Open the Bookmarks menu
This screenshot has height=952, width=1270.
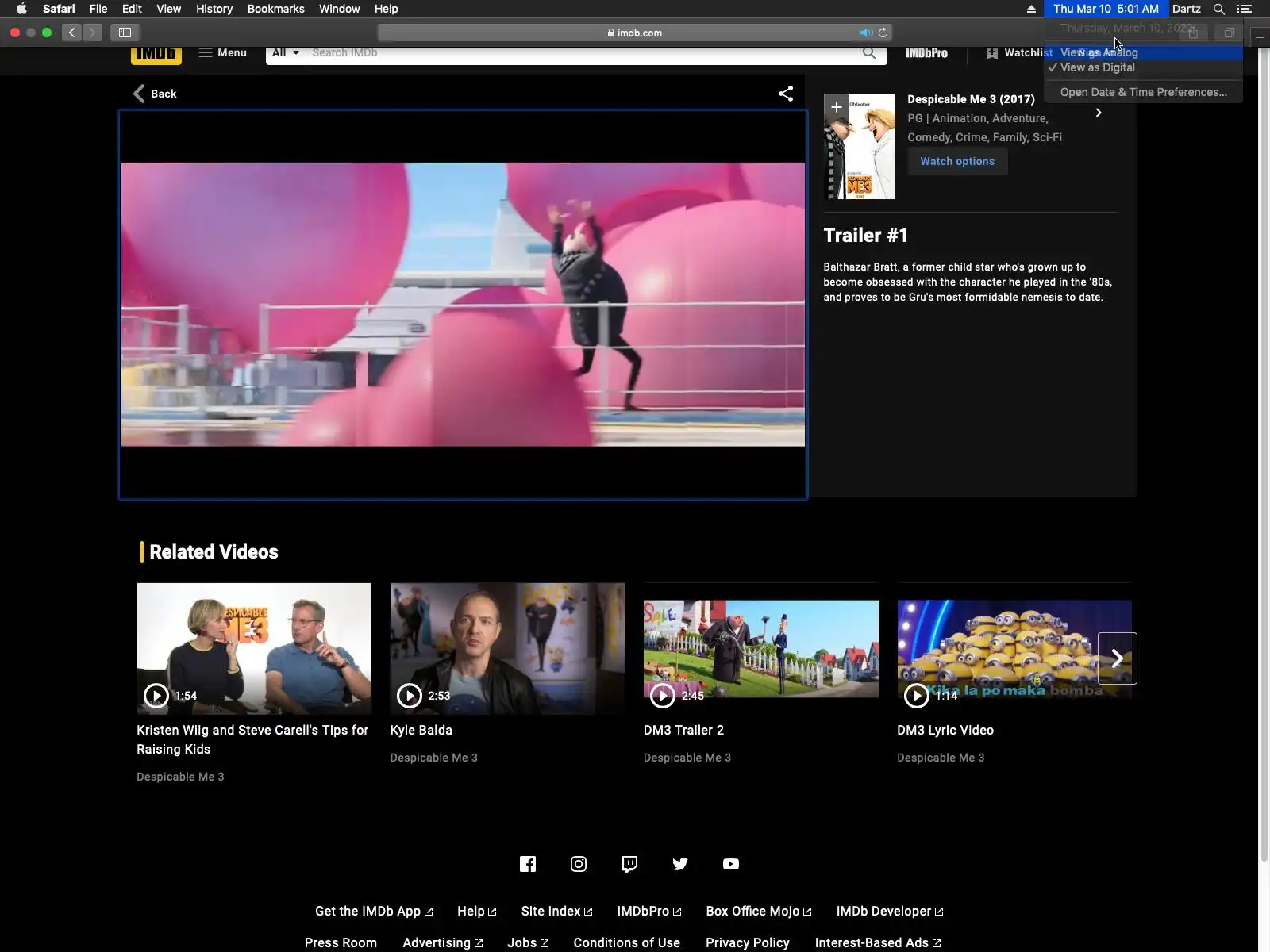point(276,9)
